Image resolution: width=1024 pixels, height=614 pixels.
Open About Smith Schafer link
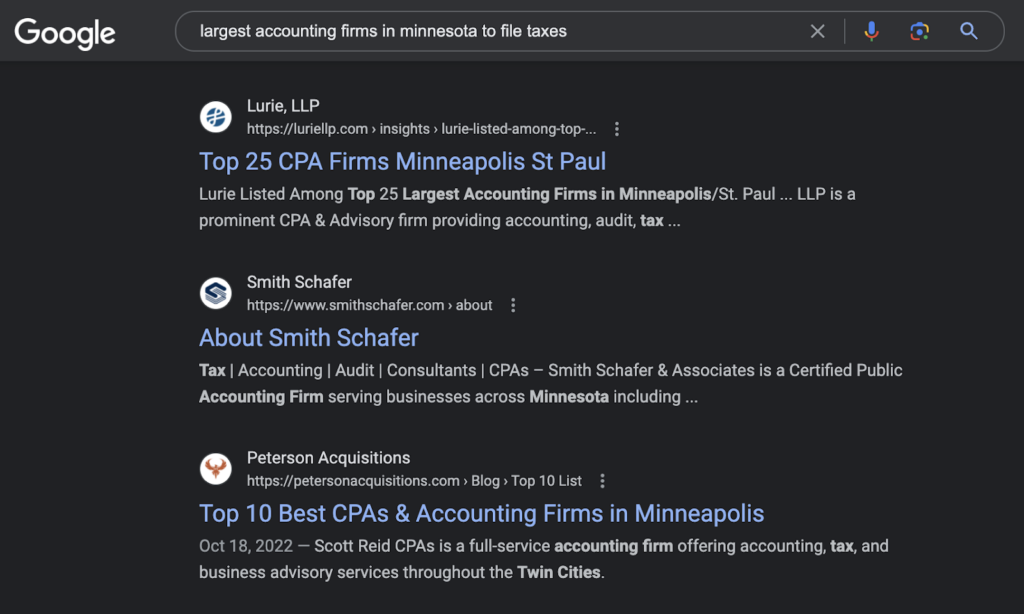click(x=308, y=338)
